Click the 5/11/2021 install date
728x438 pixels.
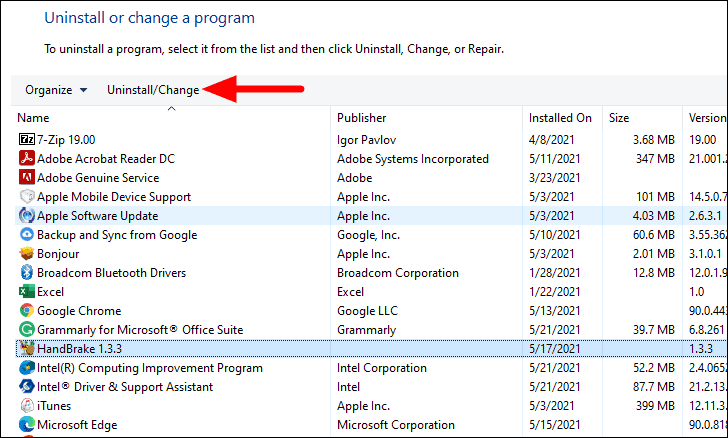coord(554,159)
